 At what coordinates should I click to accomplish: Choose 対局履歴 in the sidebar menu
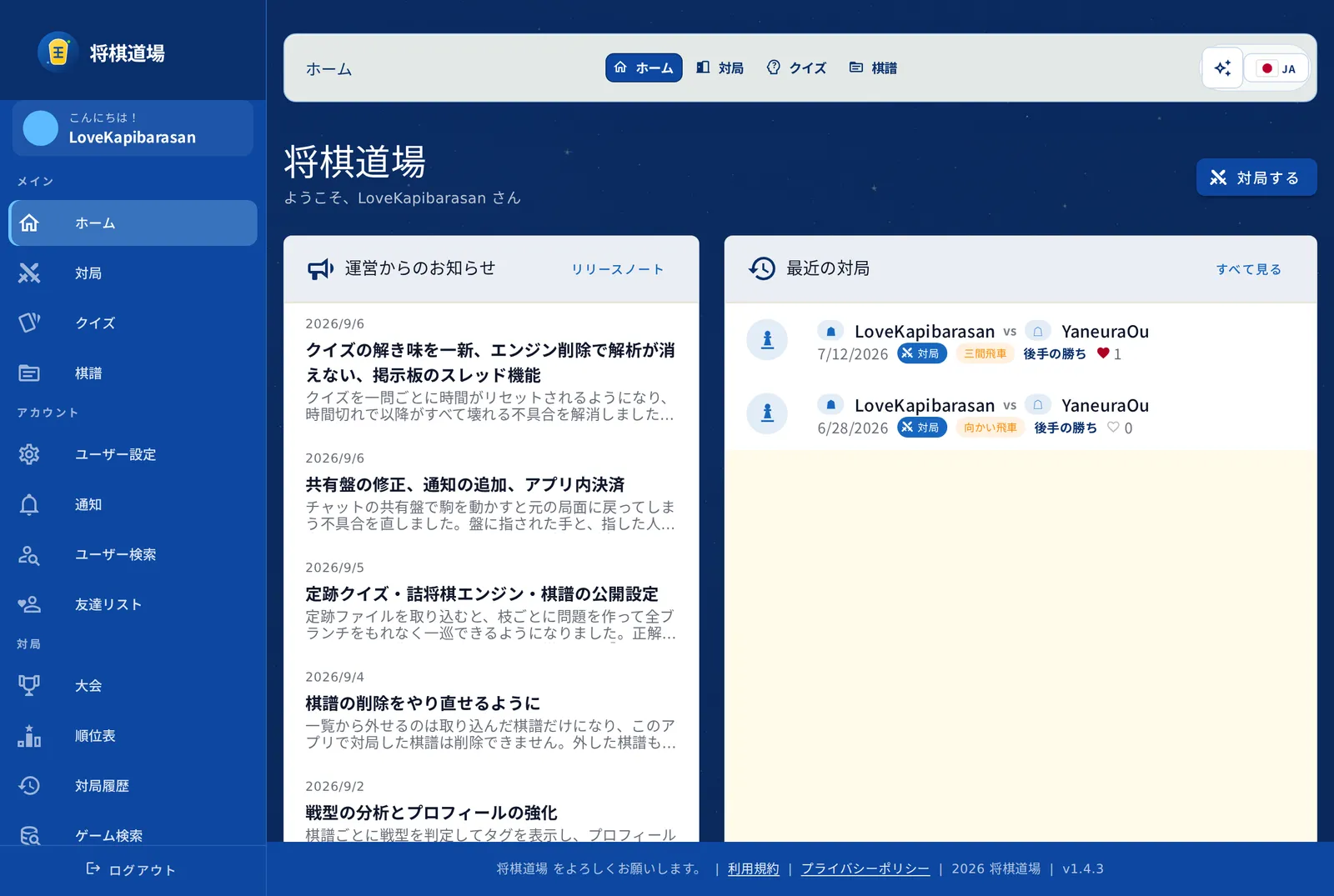pyautogui.click(x=133, y=785)
